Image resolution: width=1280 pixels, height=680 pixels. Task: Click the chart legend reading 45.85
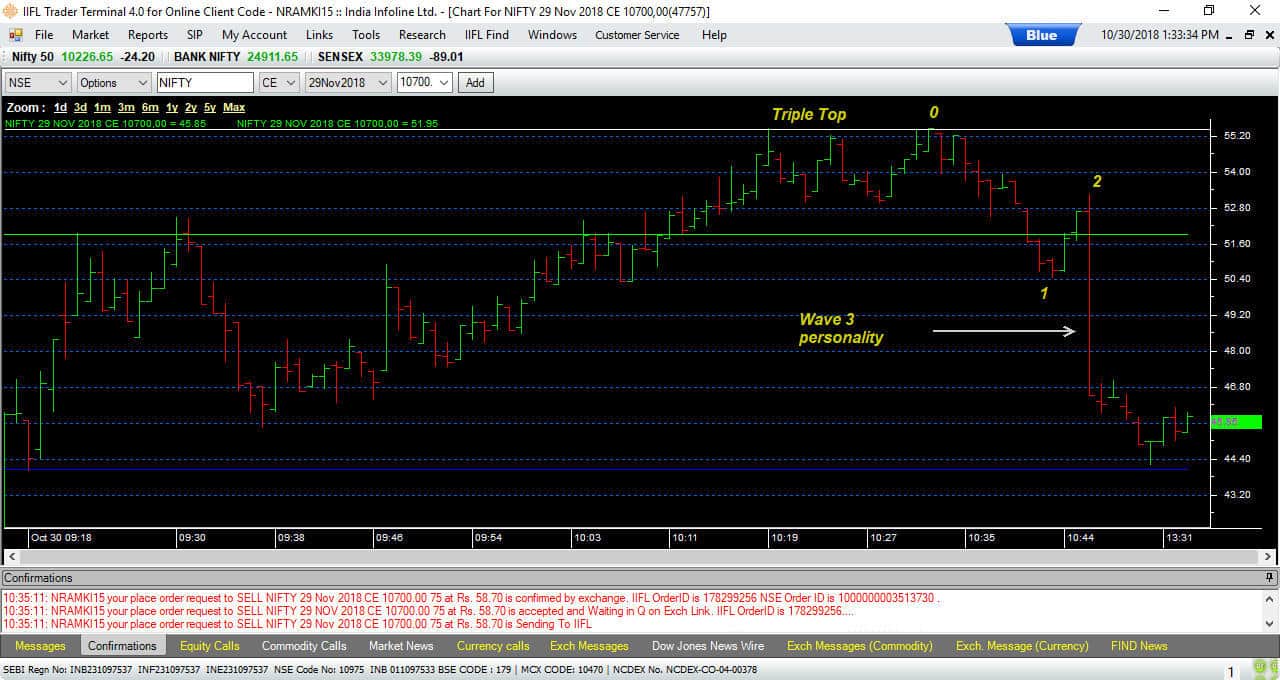[x=105, y=123]
